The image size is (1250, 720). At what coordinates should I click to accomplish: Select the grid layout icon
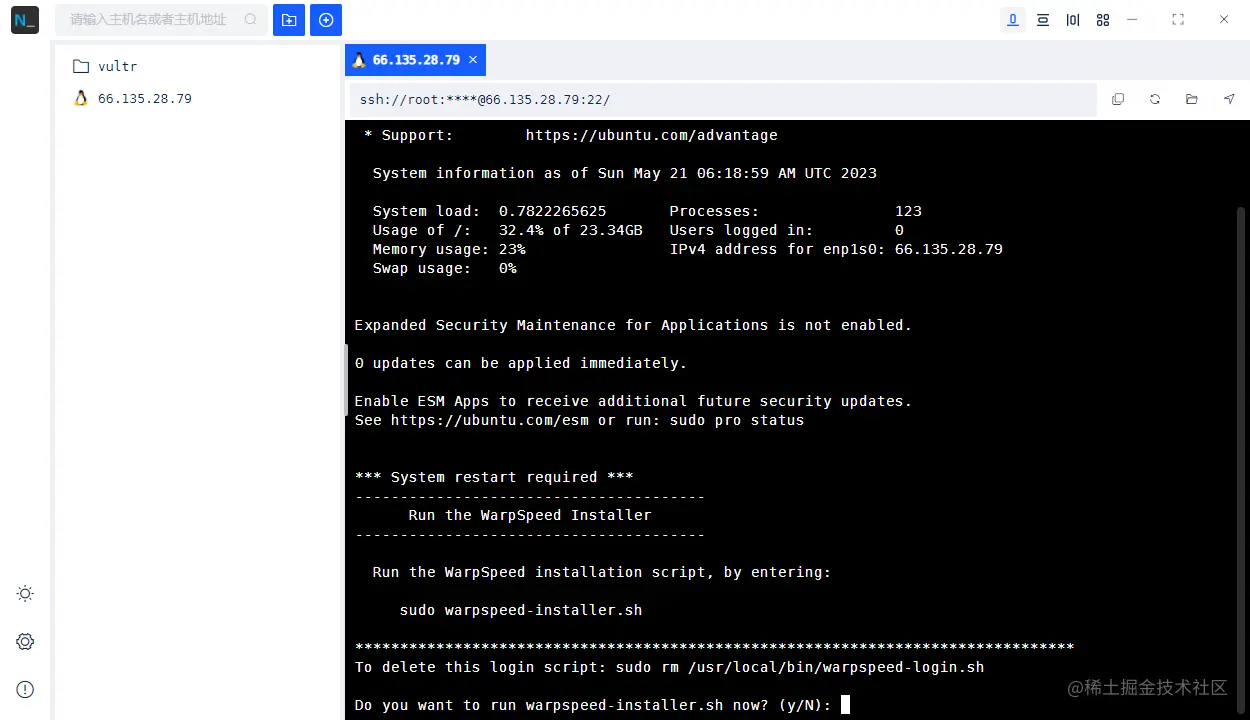(x=1103, y=20)
